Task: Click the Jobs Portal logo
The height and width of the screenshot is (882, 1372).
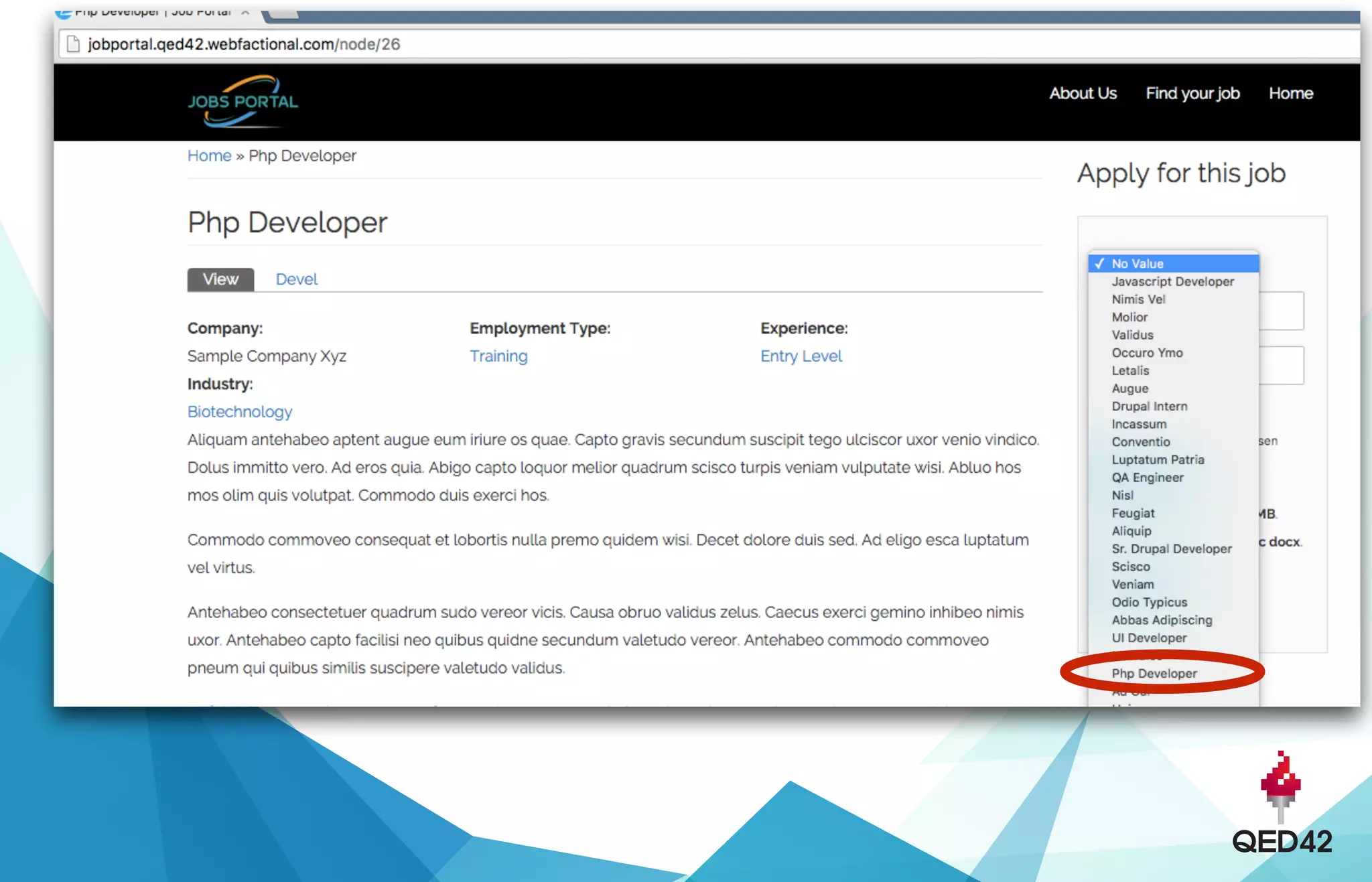Action: [x=243, y=101]
